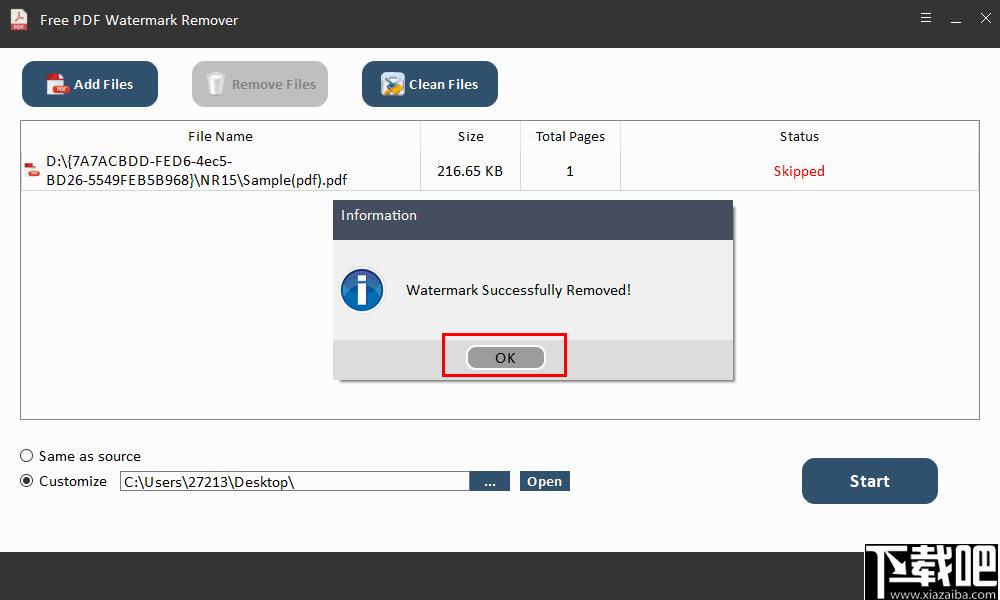Start watermark removal with Start button
Screen dimensions: 1000x600
[x=869, y=481]
